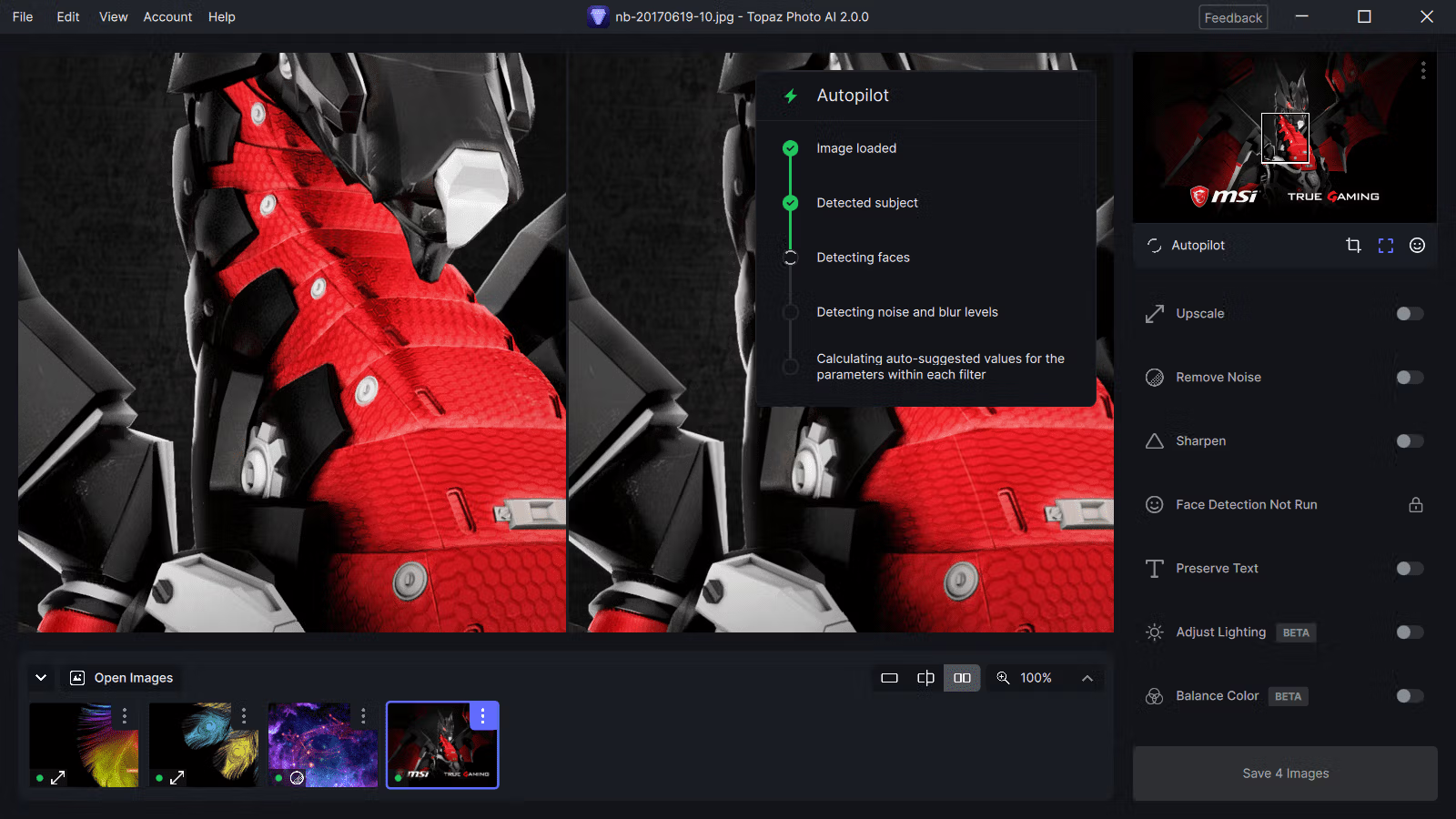This screenshot has height=819, width=1456.
Task: Open options menu on galaxy thumbnail
Action: tap(363, 716)
